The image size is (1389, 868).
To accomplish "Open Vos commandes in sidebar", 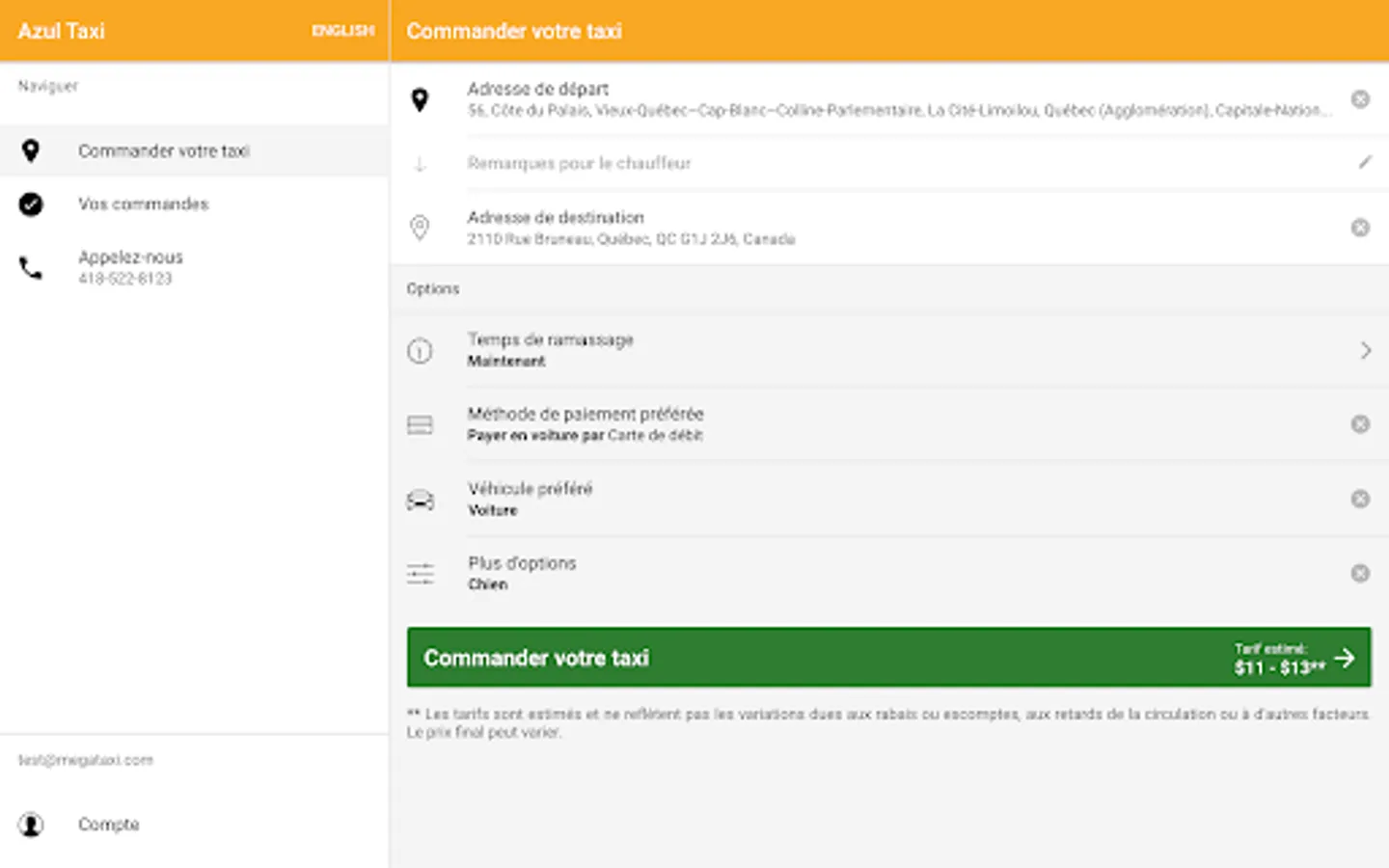I will click(x=143, y=204).
